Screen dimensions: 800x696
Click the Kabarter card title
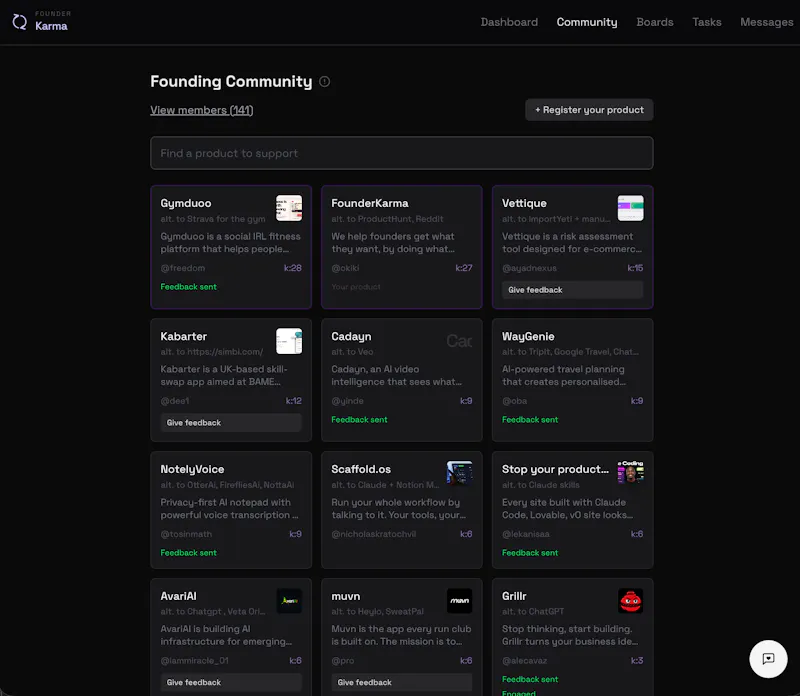pyautogui.click(x=184, y=336)
